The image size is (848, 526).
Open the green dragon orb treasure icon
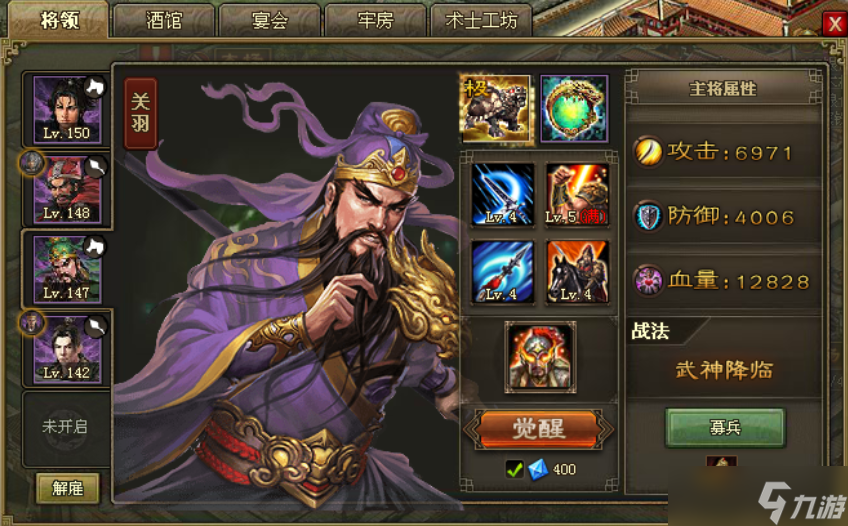pyautogui.click(x=574, y=109)
